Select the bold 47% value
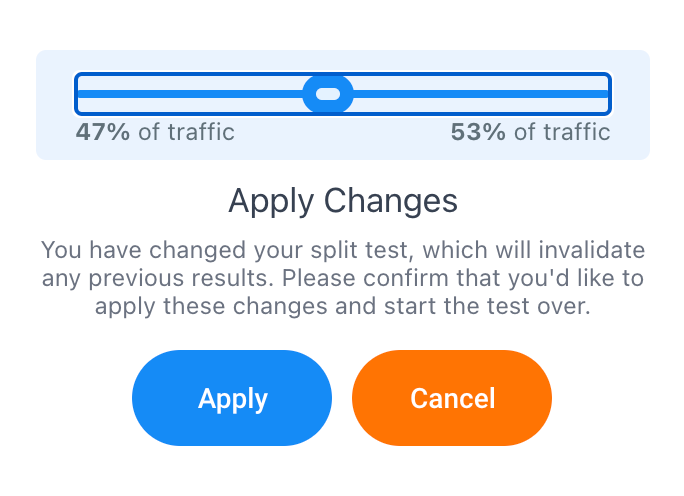684x496 pixels. click(x=103, y=132)
